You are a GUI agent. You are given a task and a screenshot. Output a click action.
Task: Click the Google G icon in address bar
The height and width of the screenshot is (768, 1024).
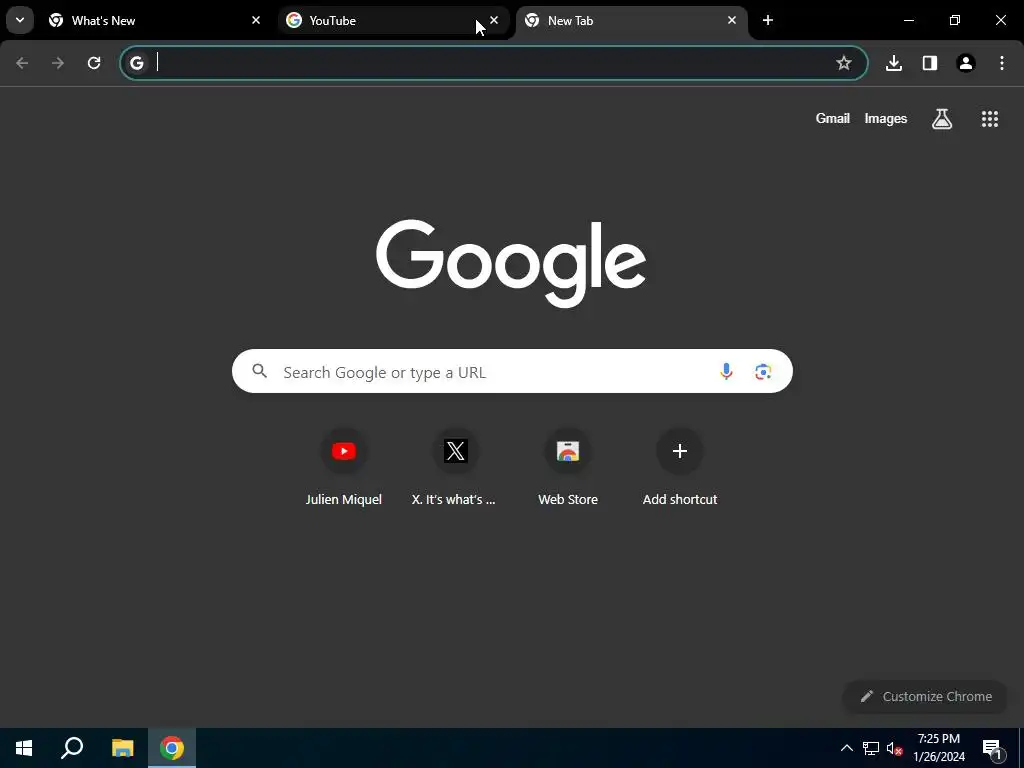click(x=136, y=63)
